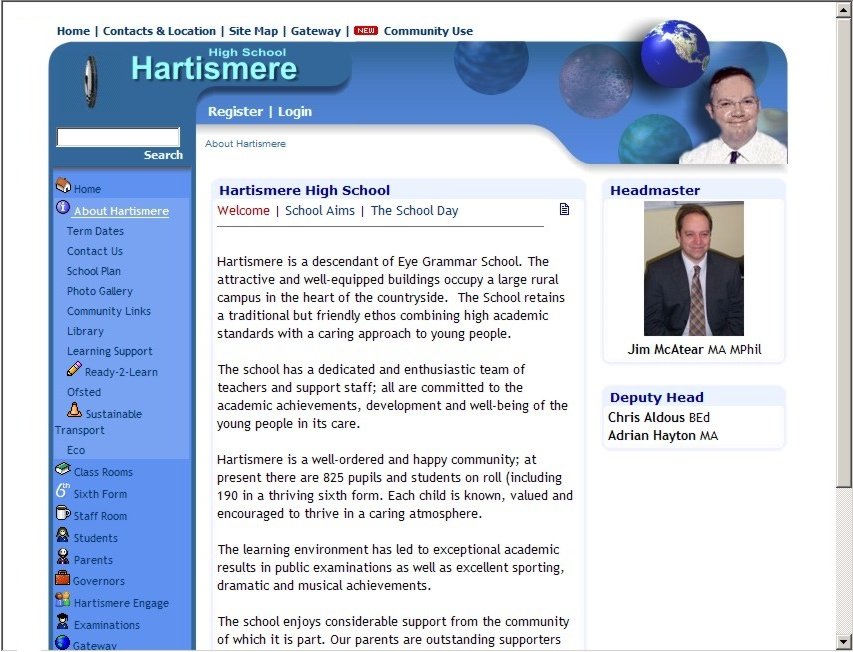
Task: Click inside the search text field
Action: point(118,138)
